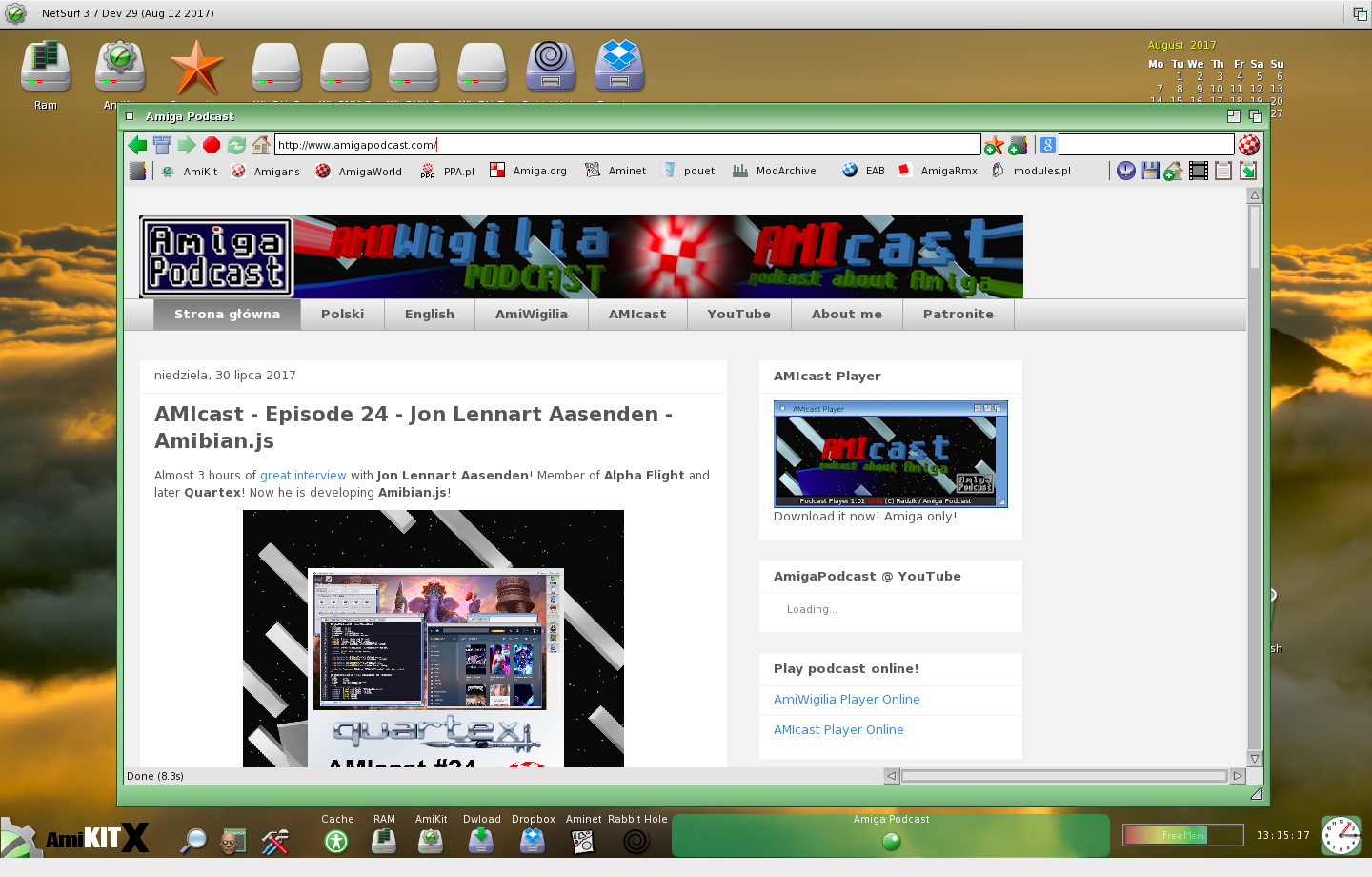Open the AmiWigilia Player Online link
Screen dimensions: 1372x877
click(x=847, y=700)
